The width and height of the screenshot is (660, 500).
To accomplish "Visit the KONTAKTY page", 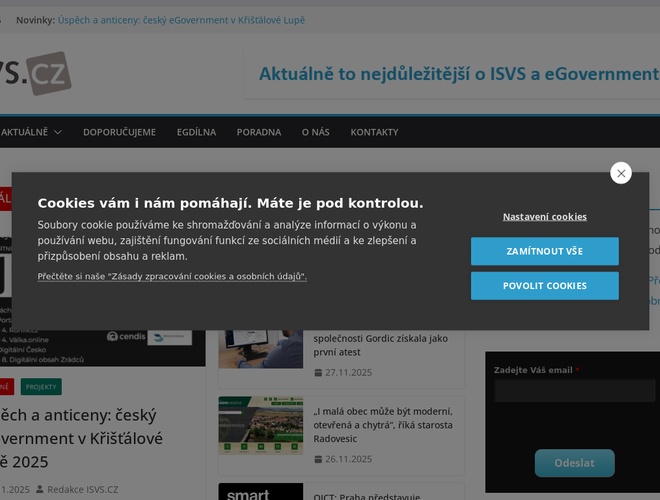I will 374,132.
